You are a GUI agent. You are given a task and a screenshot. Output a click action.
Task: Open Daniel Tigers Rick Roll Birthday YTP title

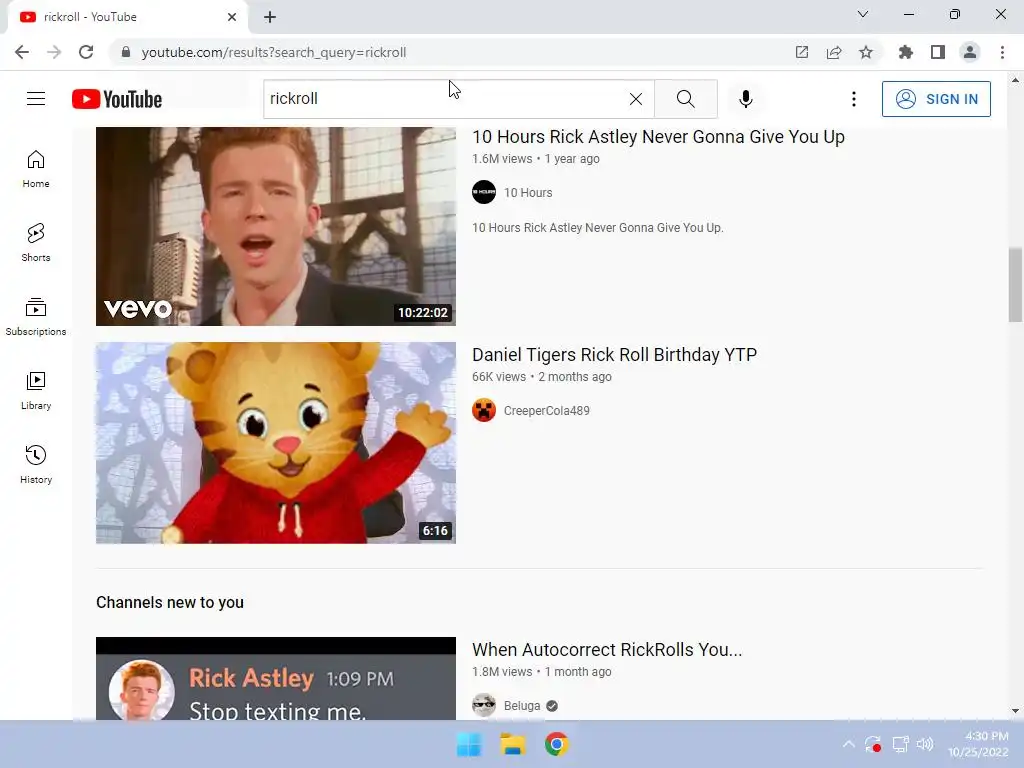pyautogui.click(x=615, y=355)
